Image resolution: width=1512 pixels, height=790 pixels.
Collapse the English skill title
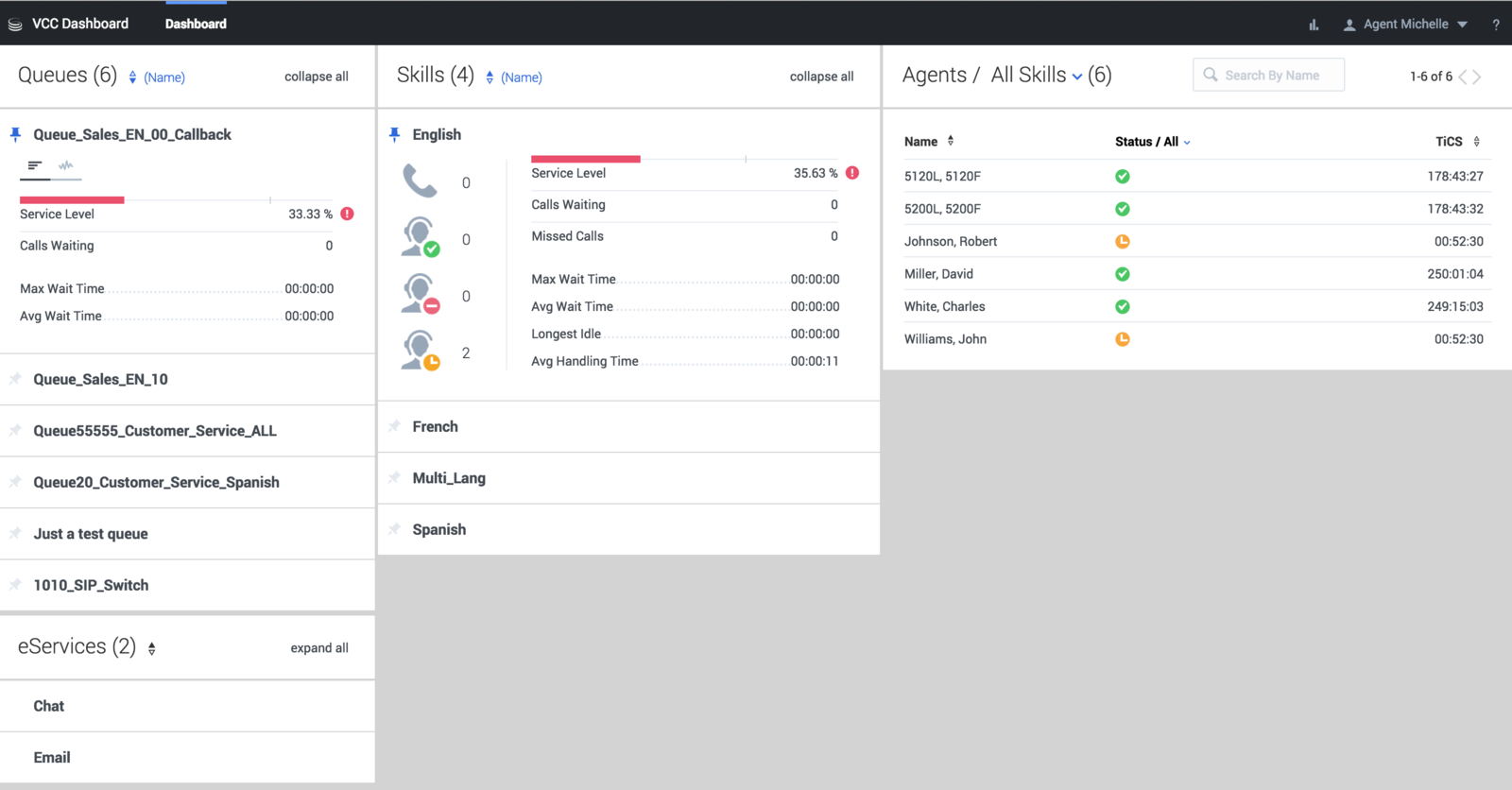click(437, 134)
